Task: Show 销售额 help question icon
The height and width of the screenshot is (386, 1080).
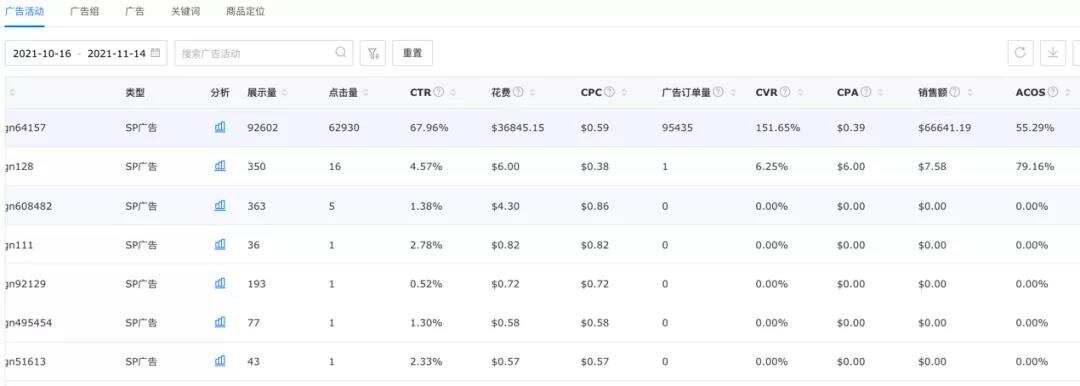Action: (x=954, y=92)
